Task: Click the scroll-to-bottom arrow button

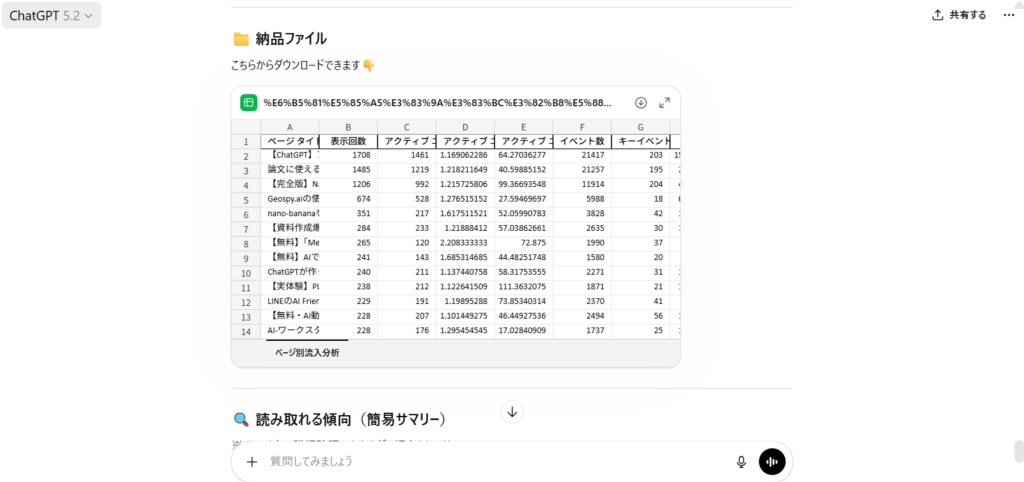Action: (x=512, y=412)
